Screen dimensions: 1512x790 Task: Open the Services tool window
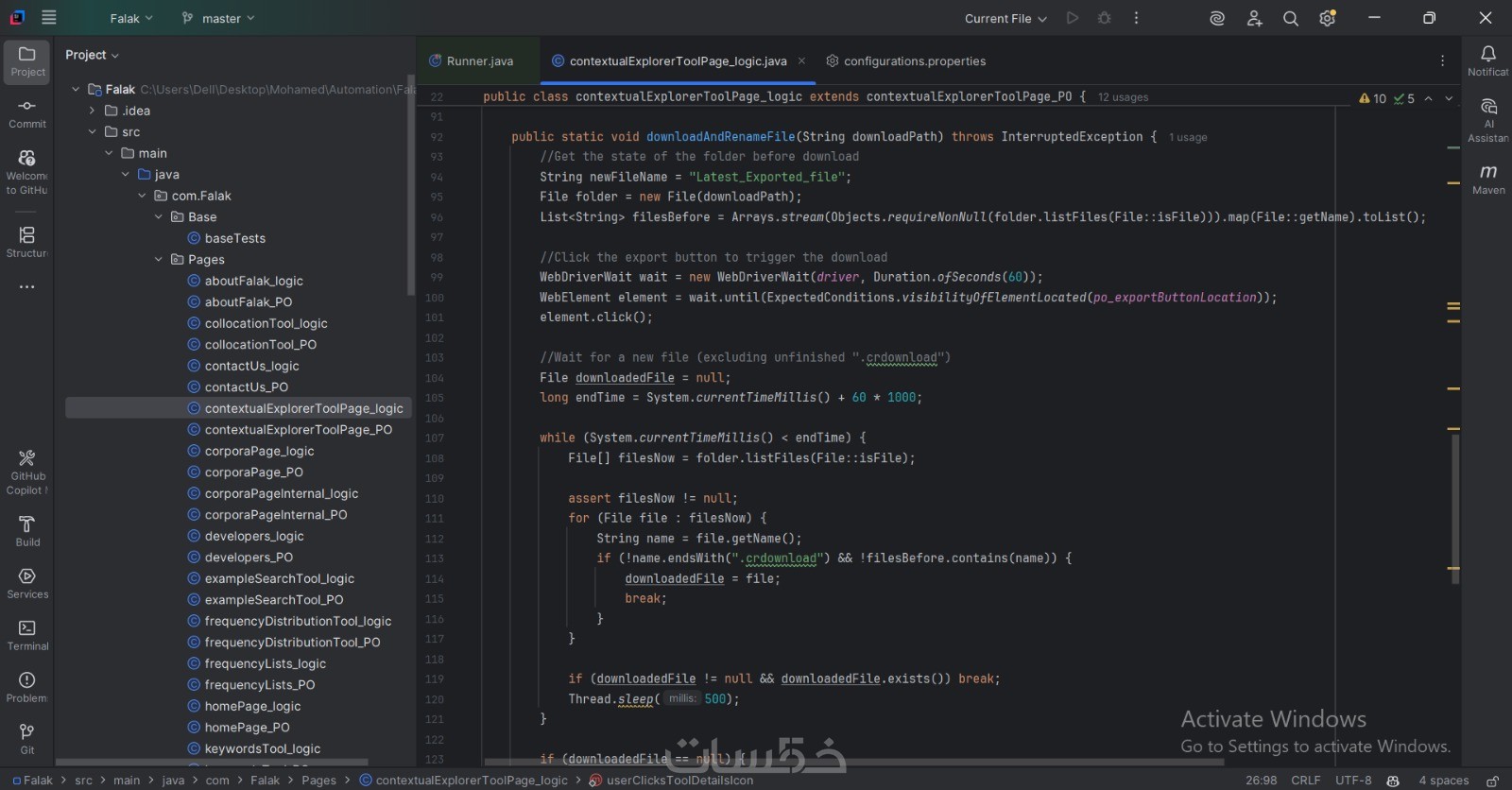[x=27, y=583]
